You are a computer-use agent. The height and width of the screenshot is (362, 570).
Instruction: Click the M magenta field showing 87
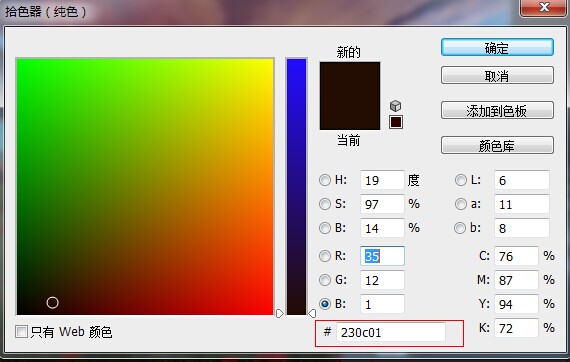[516, 280]
